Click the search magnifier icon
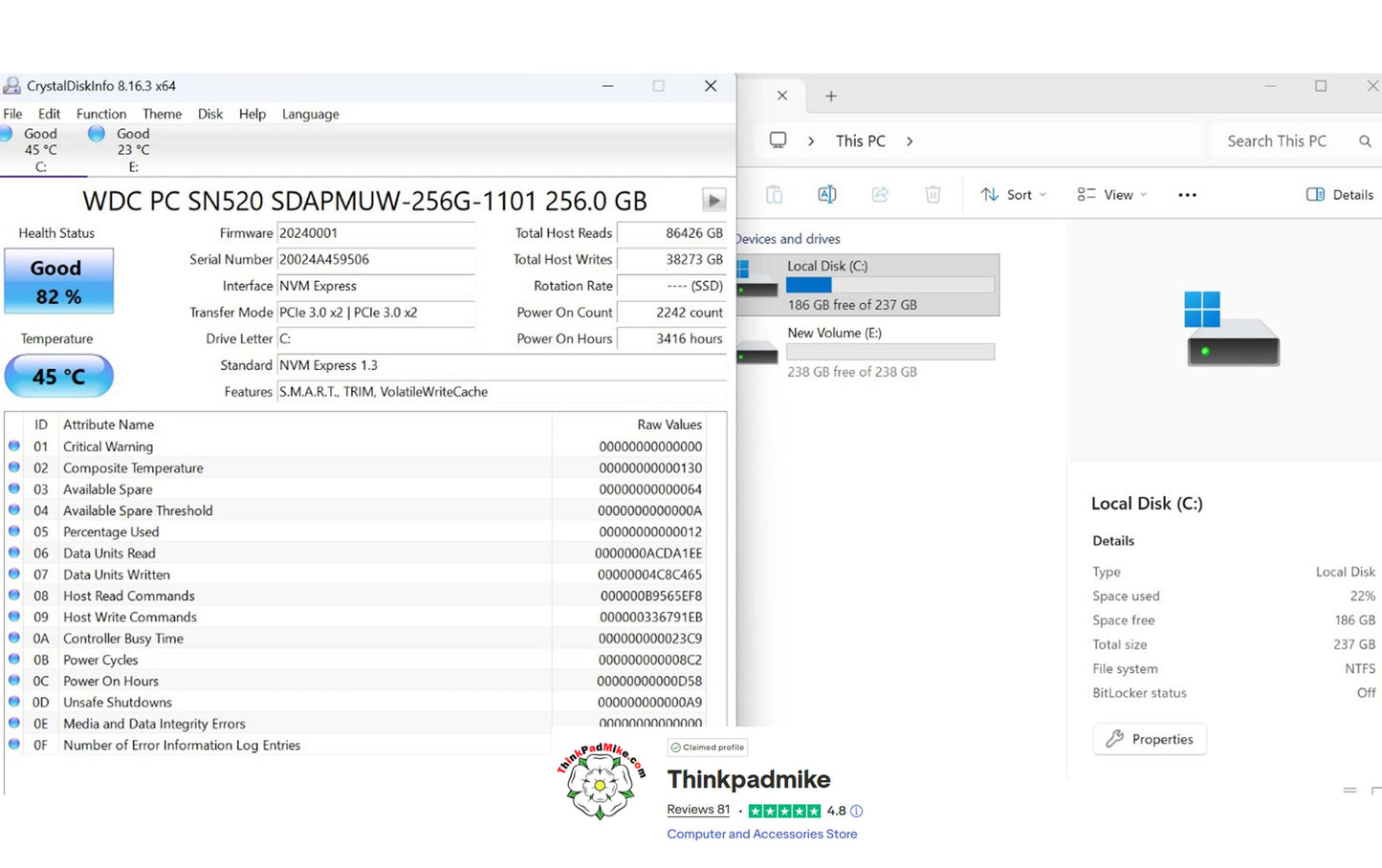Screen dimensions: 1382x868 [1365, 141]
